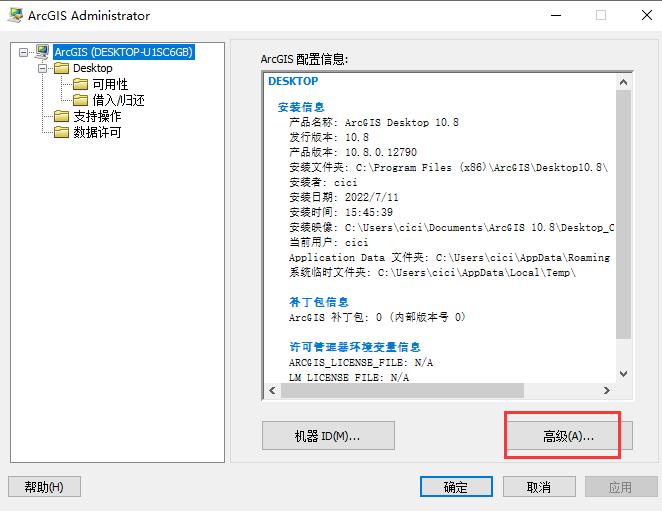The width and height of the screenshot is (662, 511).
Task: Click the 安装信息 section heading
Action: click(301, 107)
